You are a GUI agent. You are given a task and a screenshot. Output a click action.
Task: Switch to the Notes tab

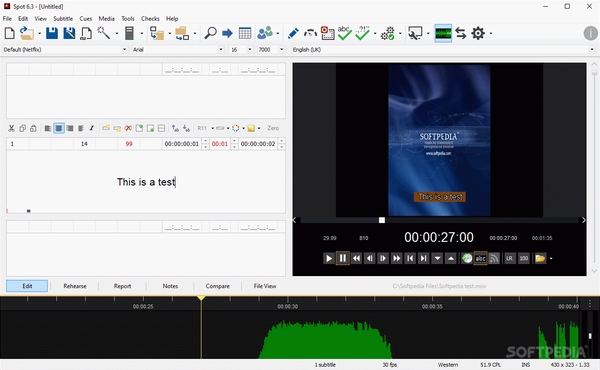[170, 286]
